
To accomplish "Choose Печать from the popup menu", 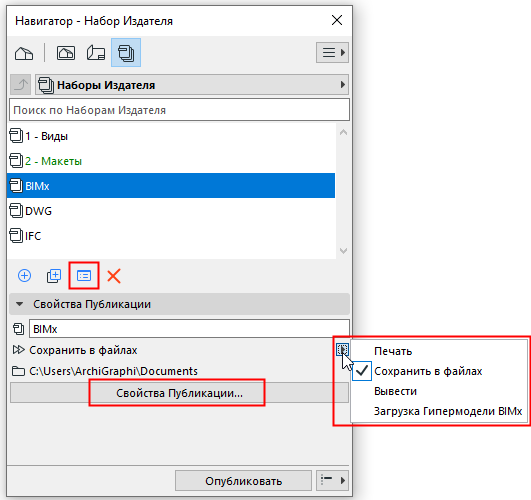I will pos(439,351).
